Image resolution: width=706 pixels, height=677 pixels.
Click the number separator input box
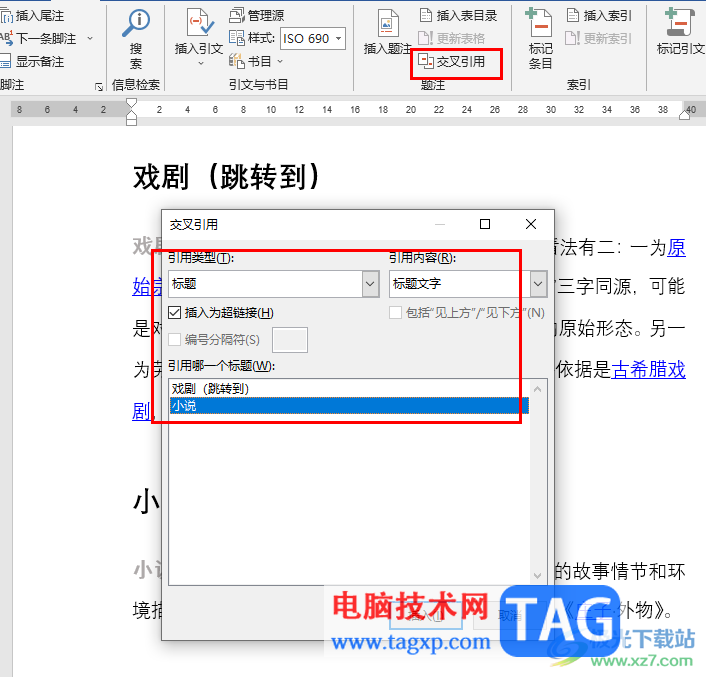(290, 340)
